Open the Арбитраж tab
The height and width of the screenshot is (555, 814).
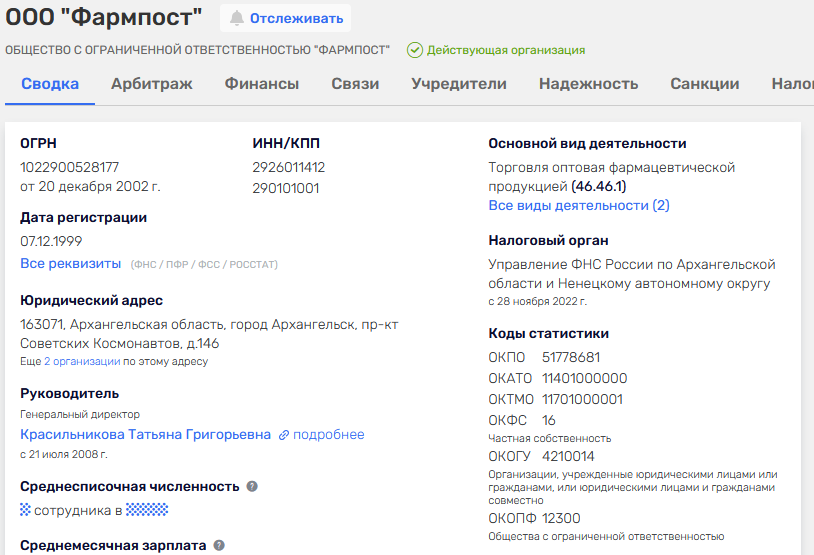152,84
